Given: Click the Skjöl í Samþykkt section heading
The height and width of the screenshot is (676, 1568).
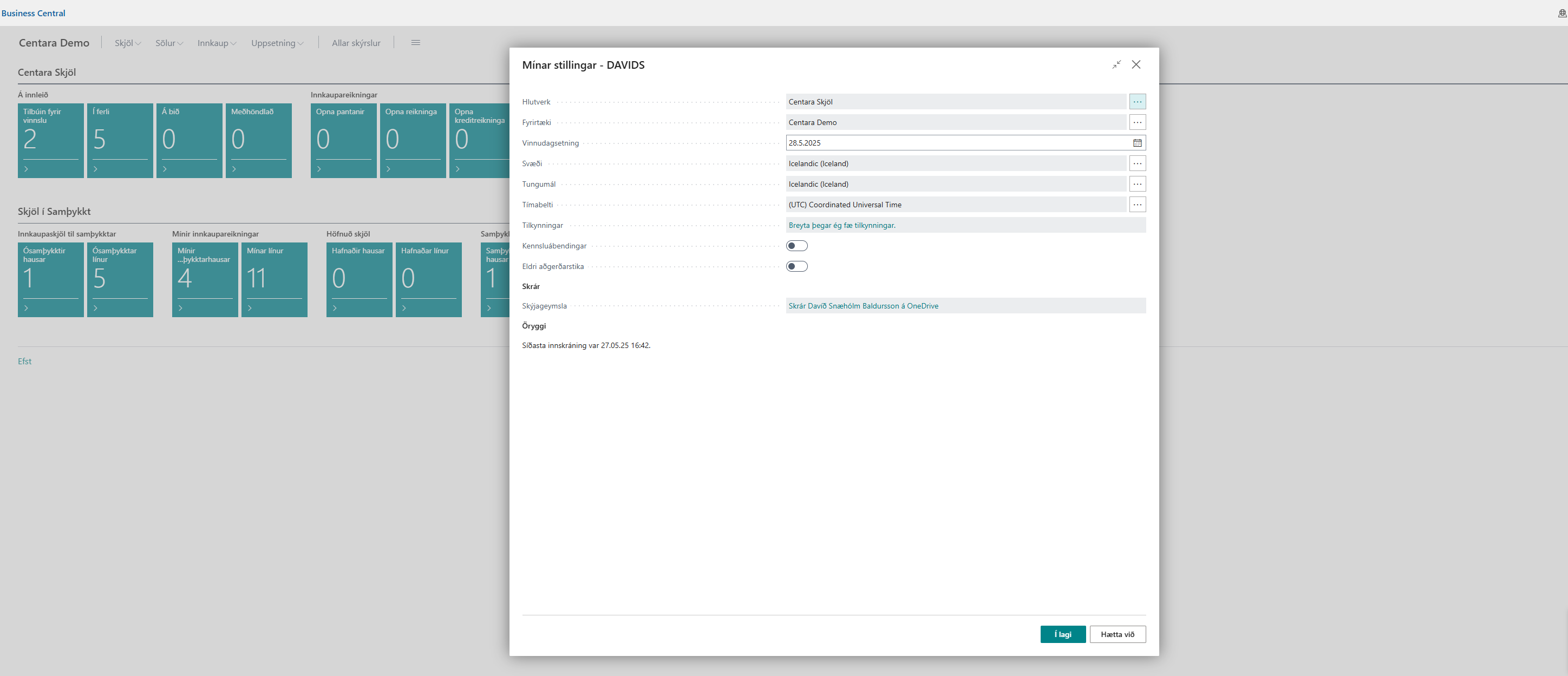Looking at the screenshot, I should pos(54,212).
